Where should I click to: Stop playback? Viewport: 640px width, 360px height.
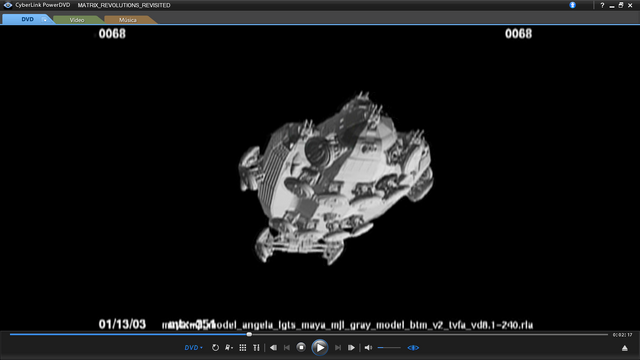pyautogui.click(x=301, y=348)
